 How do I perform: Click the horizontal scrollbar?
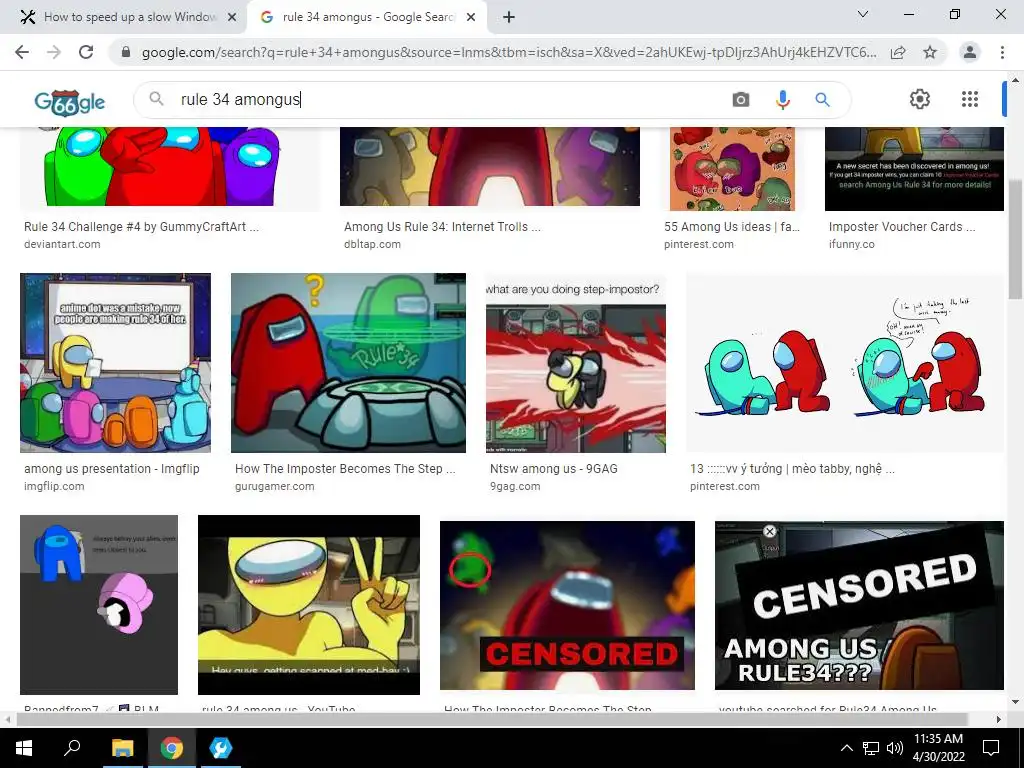click(x=492, y=719)
